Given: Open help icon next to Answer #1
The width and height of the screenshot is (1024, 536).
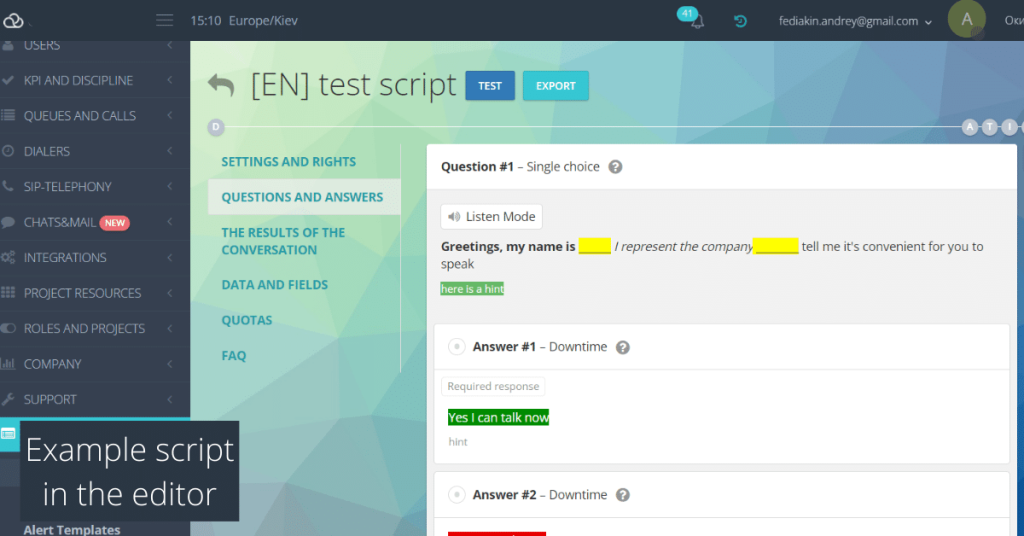Looking at the screenshot, I should pyautogui.click(x=623, y=347).
